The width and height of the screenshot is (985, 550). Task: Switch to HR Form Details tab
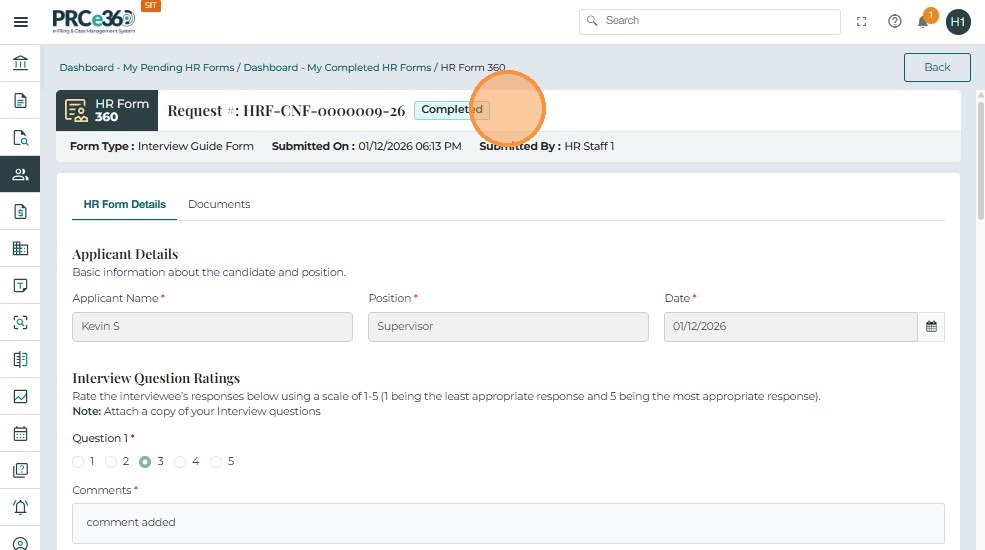tap(124, 204)
